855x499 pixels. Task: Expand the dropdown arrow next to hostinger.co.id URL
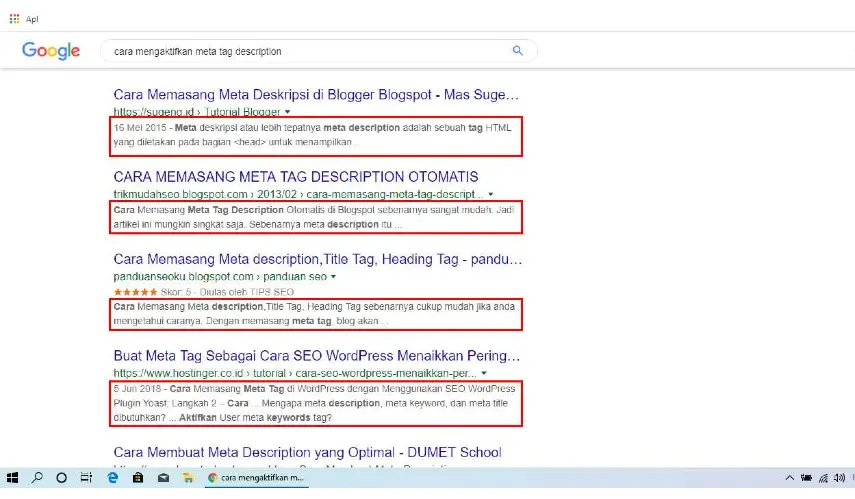484,373
